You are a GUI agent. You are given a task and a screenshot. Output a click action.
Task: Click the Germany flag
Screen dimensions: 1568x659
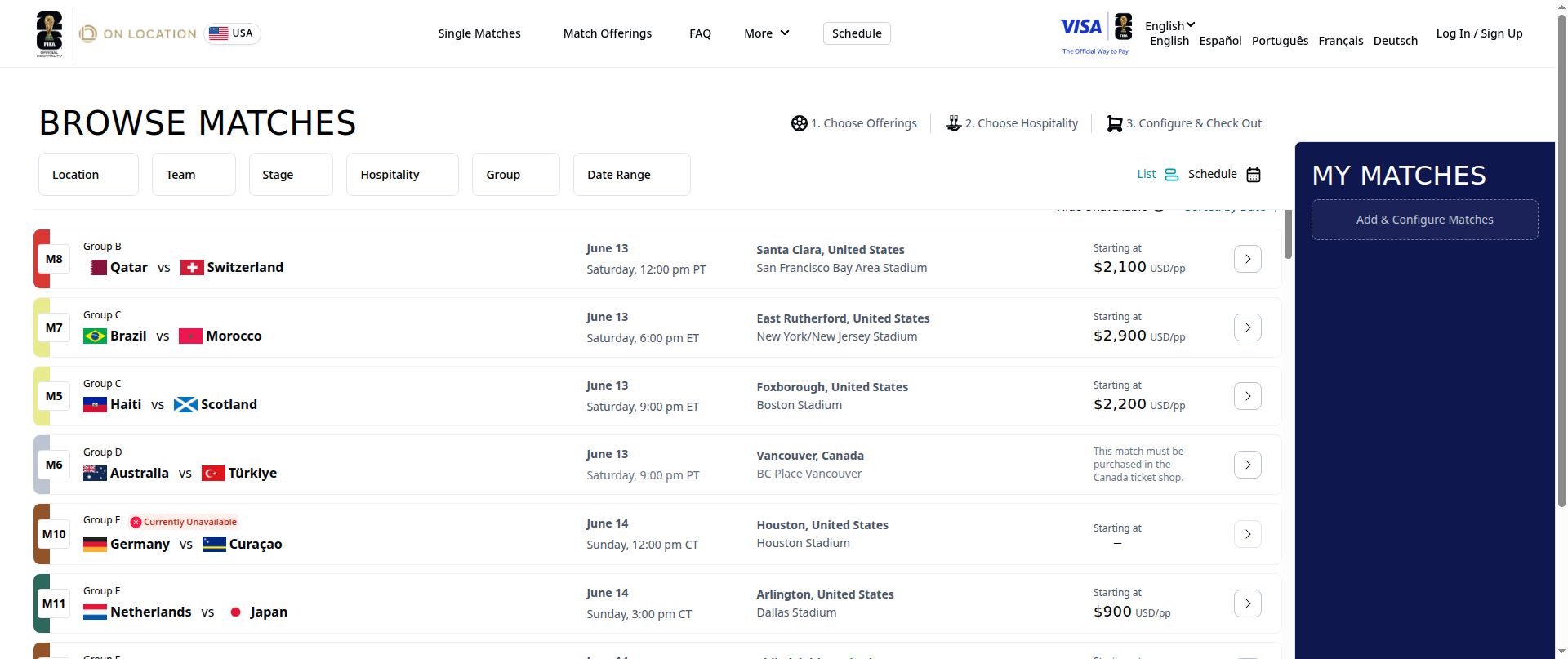tap(95, 544)
